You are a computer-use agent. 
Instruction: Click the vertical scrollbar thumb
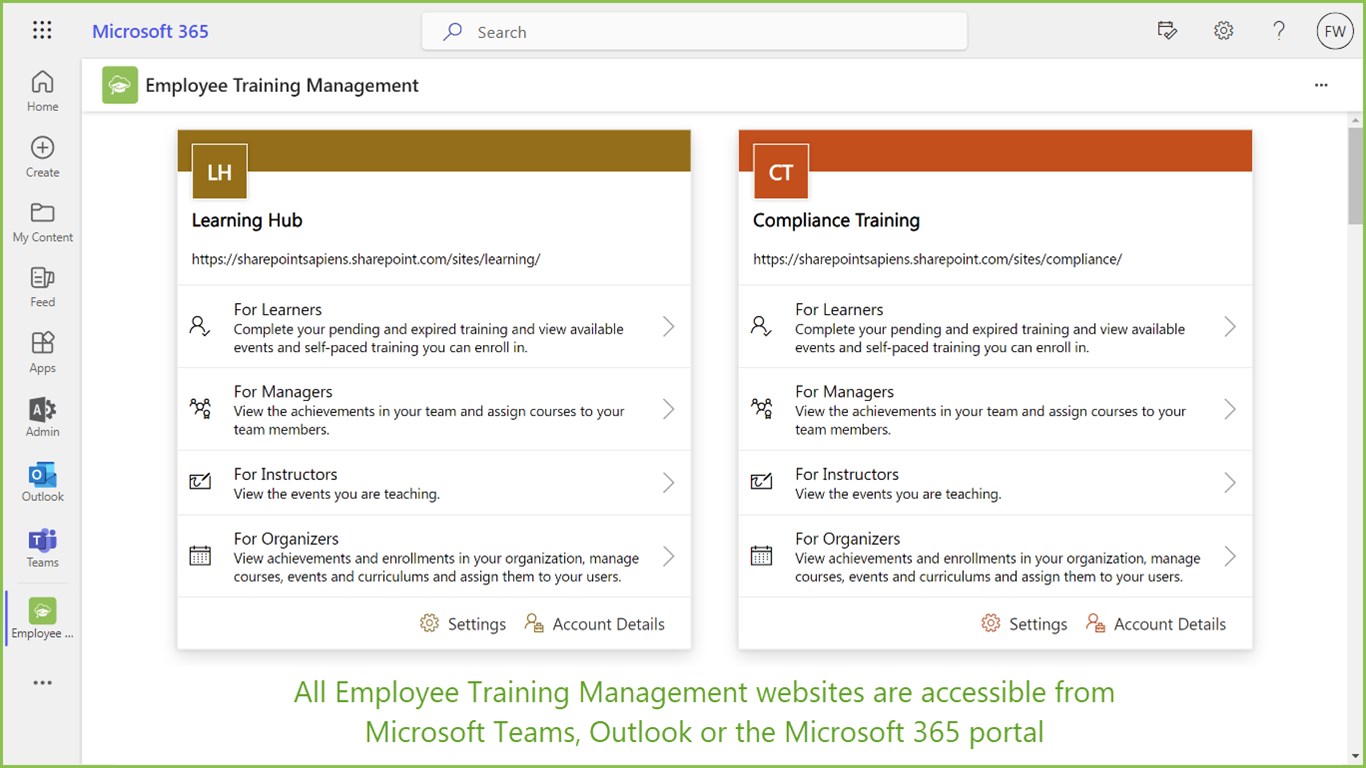tap(1356, 175)
